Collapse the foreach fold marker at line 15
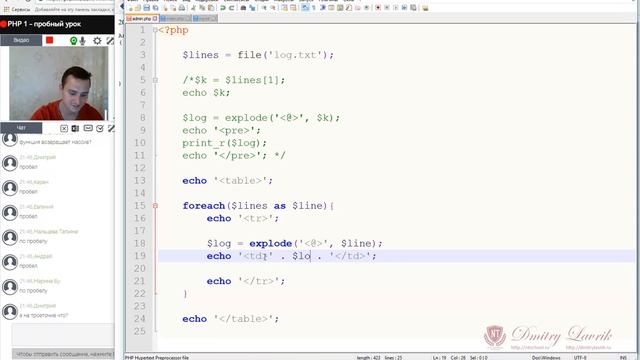This screenshot has width=640, height=360. pos(155,206)
